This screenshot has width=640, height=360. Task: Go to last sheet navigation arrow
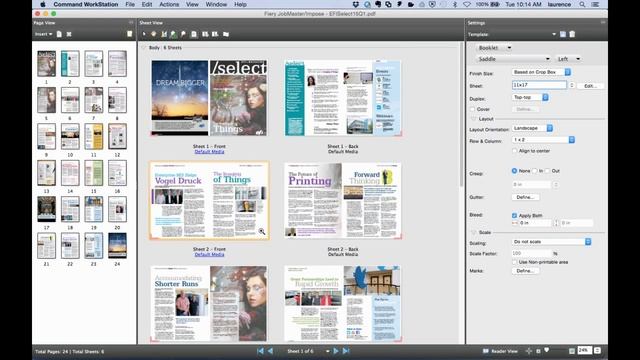tap(346, 351)
